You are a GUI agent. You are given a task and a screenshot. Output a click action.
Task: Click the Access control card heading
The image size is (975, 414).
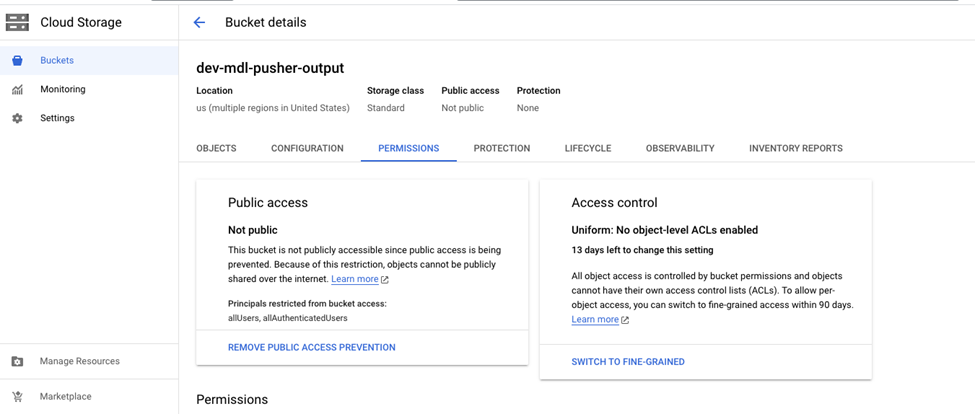point(614,203)
